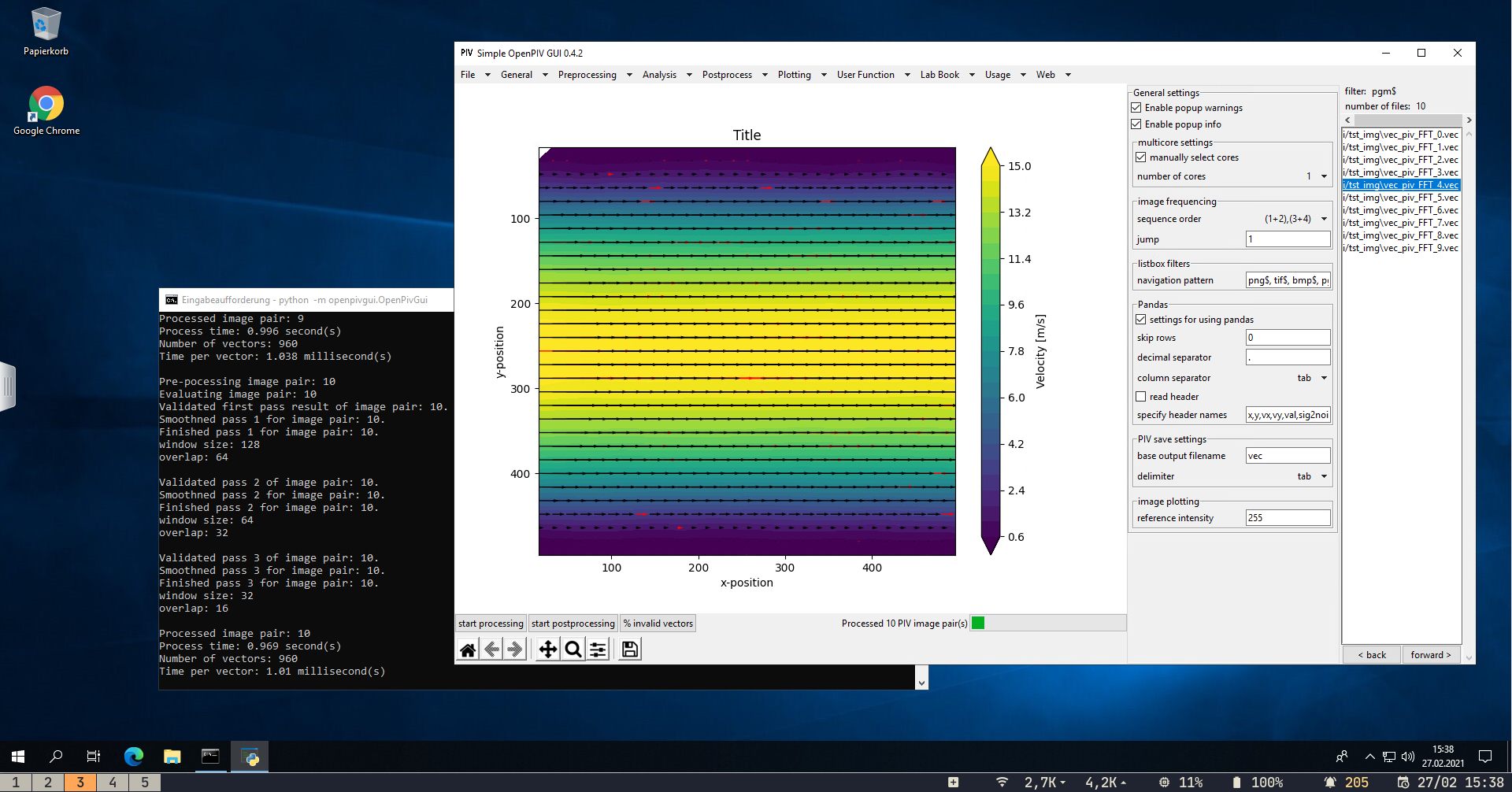Open the sequence order dropdown
The height and width of the screenshot is (792, 1512).
[1323, 219]
